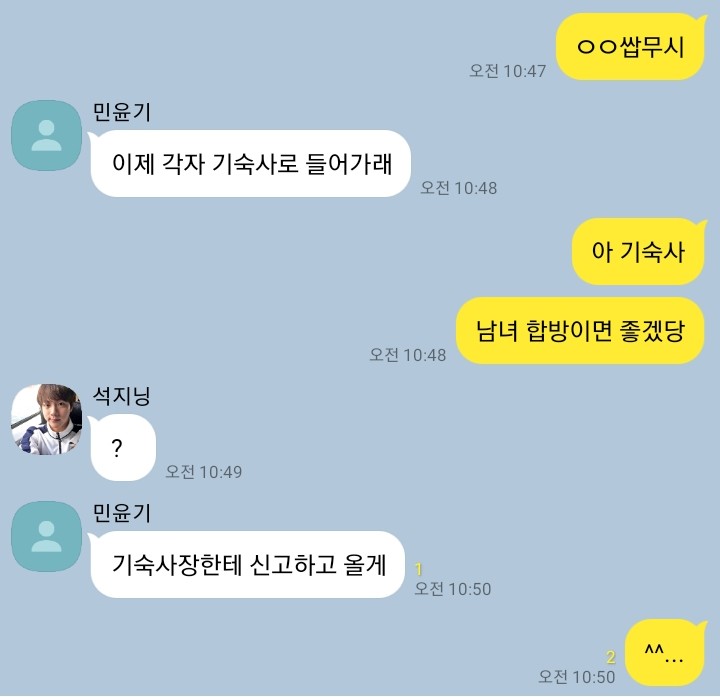
Task: Tap the 남녀 합방이면 좋겠당 message
Action: 580,331
